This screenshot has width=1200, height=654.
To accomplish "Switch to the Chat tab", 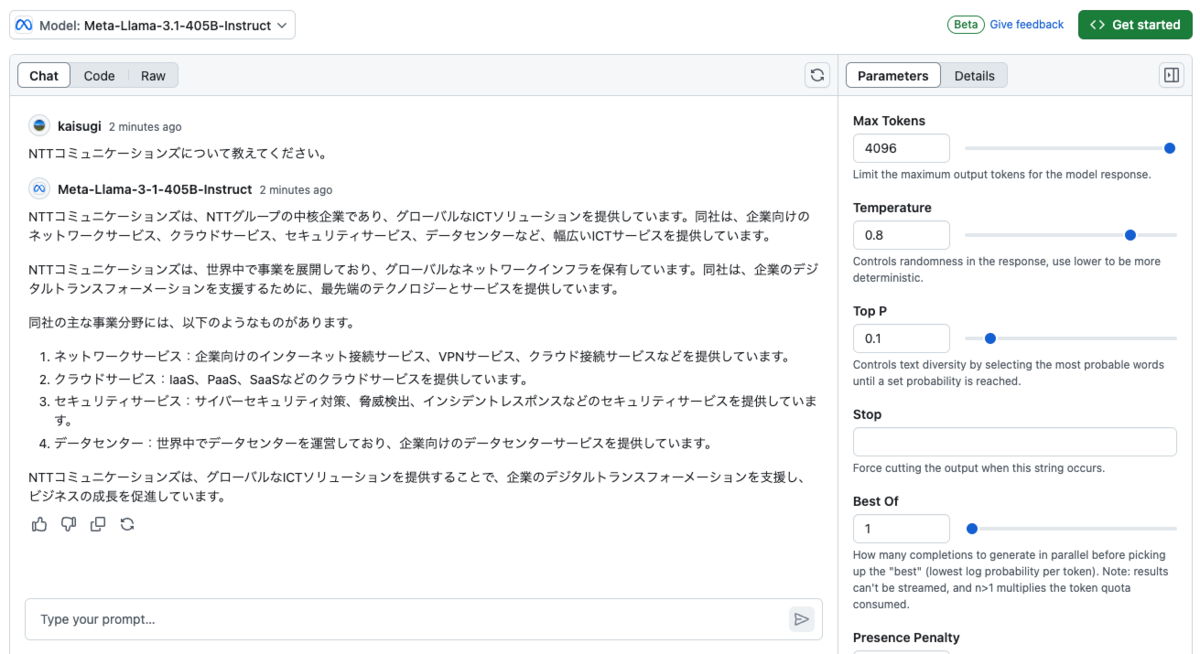I will (44, 75).
